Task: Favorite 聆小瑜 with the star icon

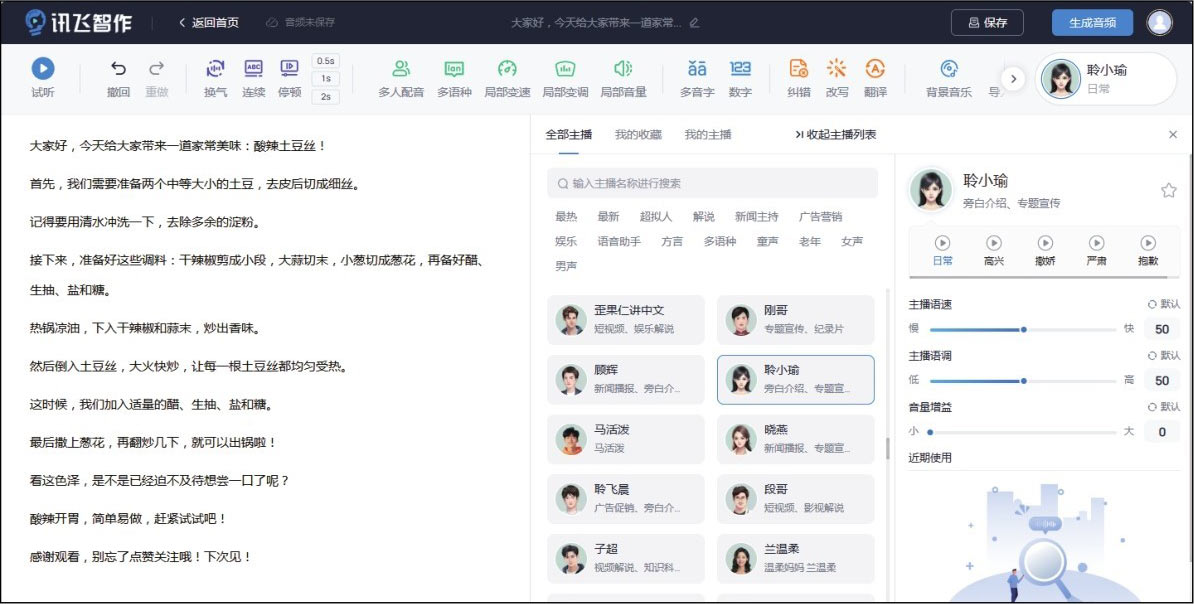Action: click(1168, 190)
